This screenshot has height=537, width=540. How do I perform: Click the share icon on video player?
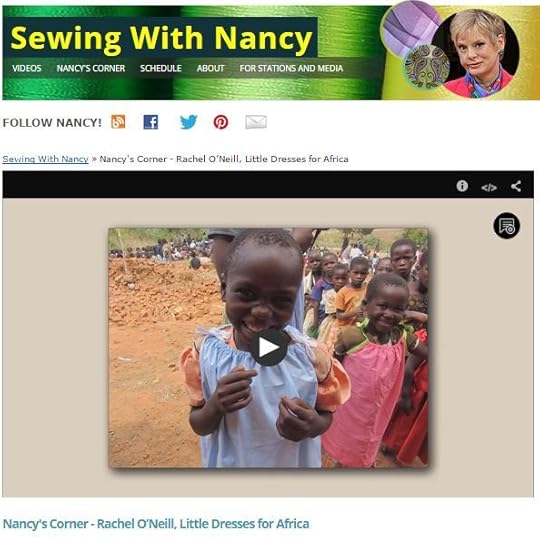click(x=516, y=186)
